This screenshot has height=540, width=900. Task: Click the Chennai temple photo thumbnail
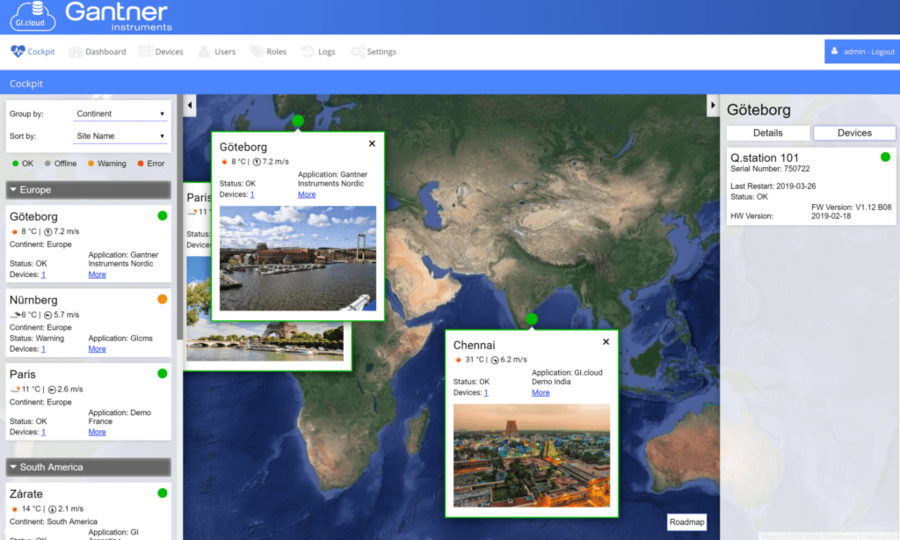531,455
